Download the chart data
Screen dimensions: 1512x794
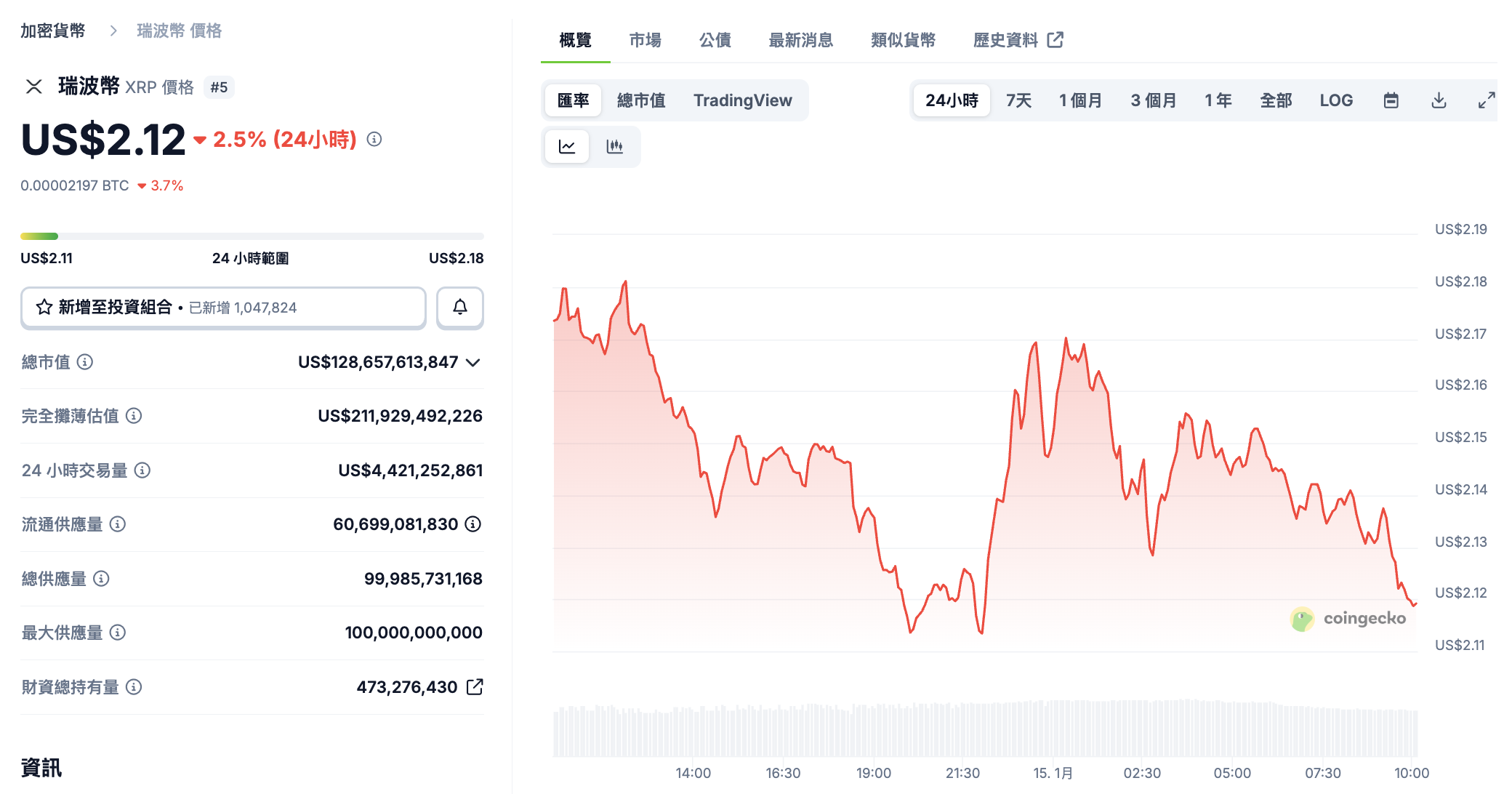(1438, 100)
